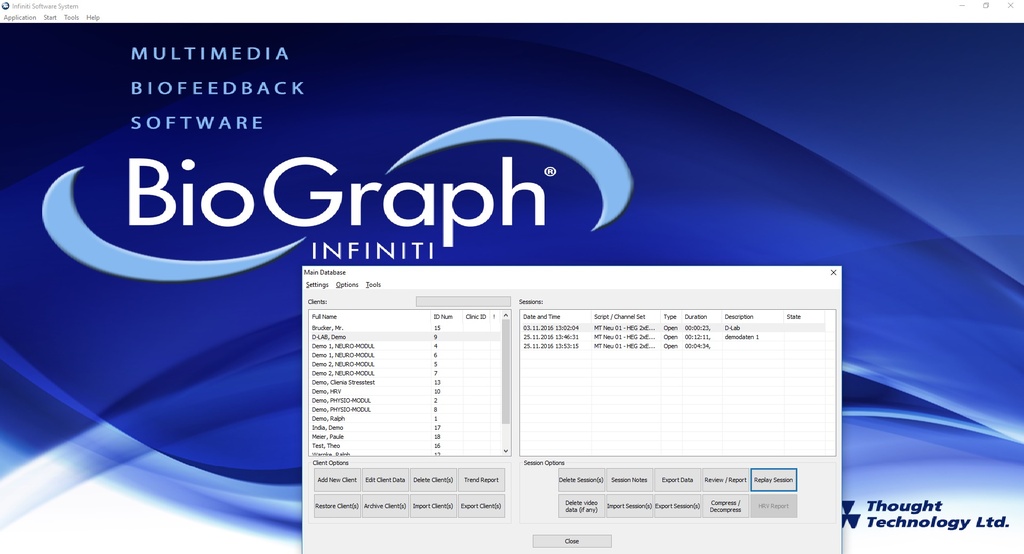Click Edit Client Data button
The width and height of the screenshot is (1024, 554).
(x=385, y=480)
